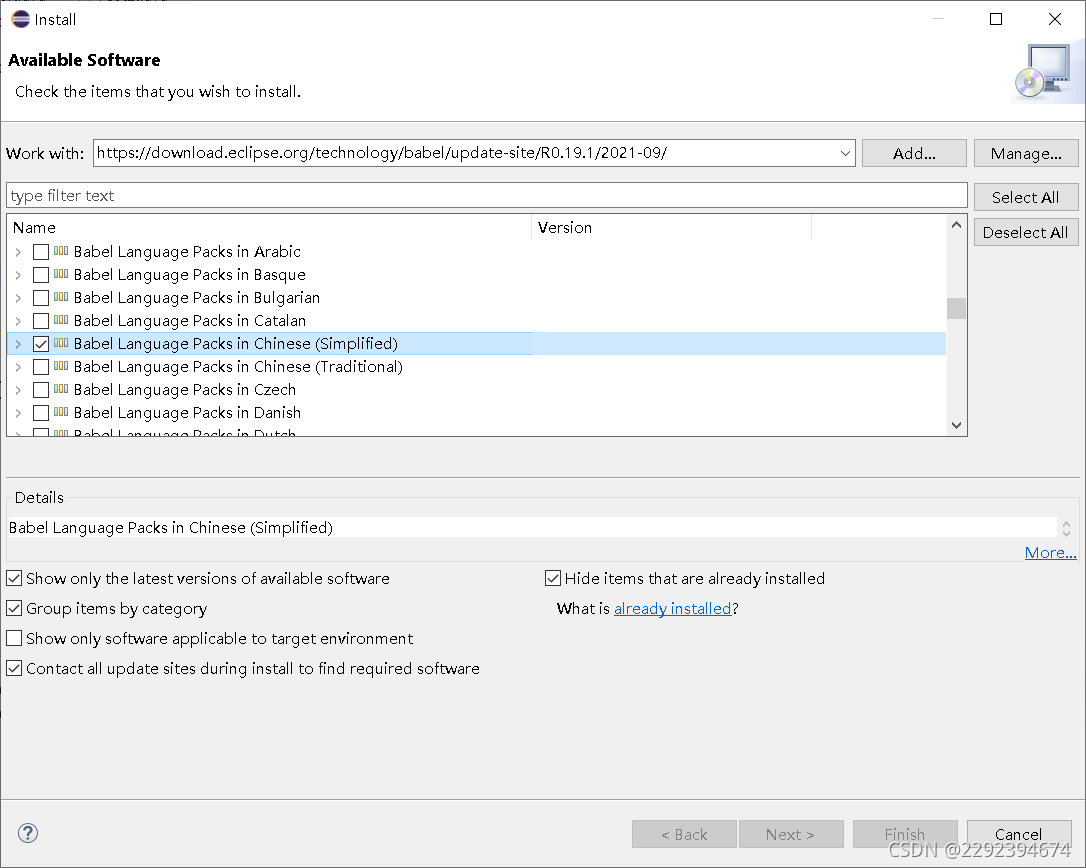The image size is (1086, 868).
Task: Check the Catalan language pack checkbox
Action: click(41, 321)
